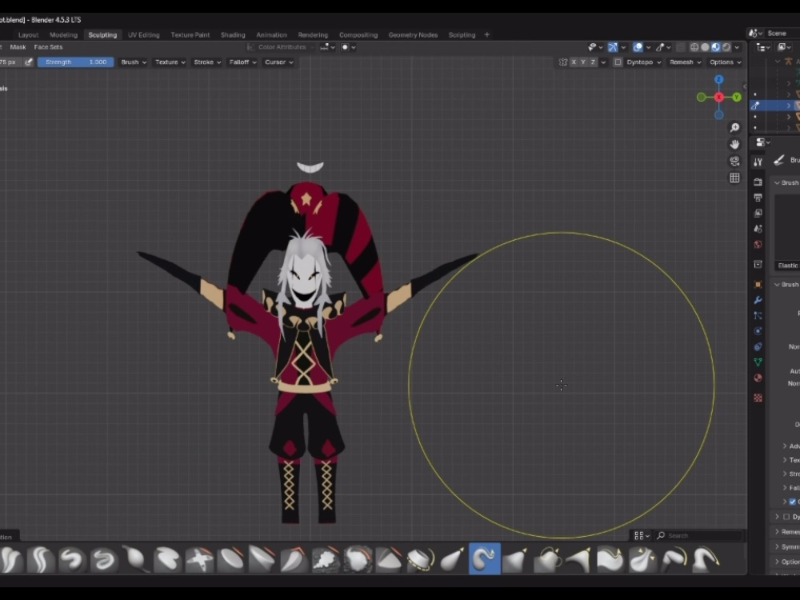The image size is (800, 600).
Task: Select wireframe viewport shading
Action: [694, 47]
